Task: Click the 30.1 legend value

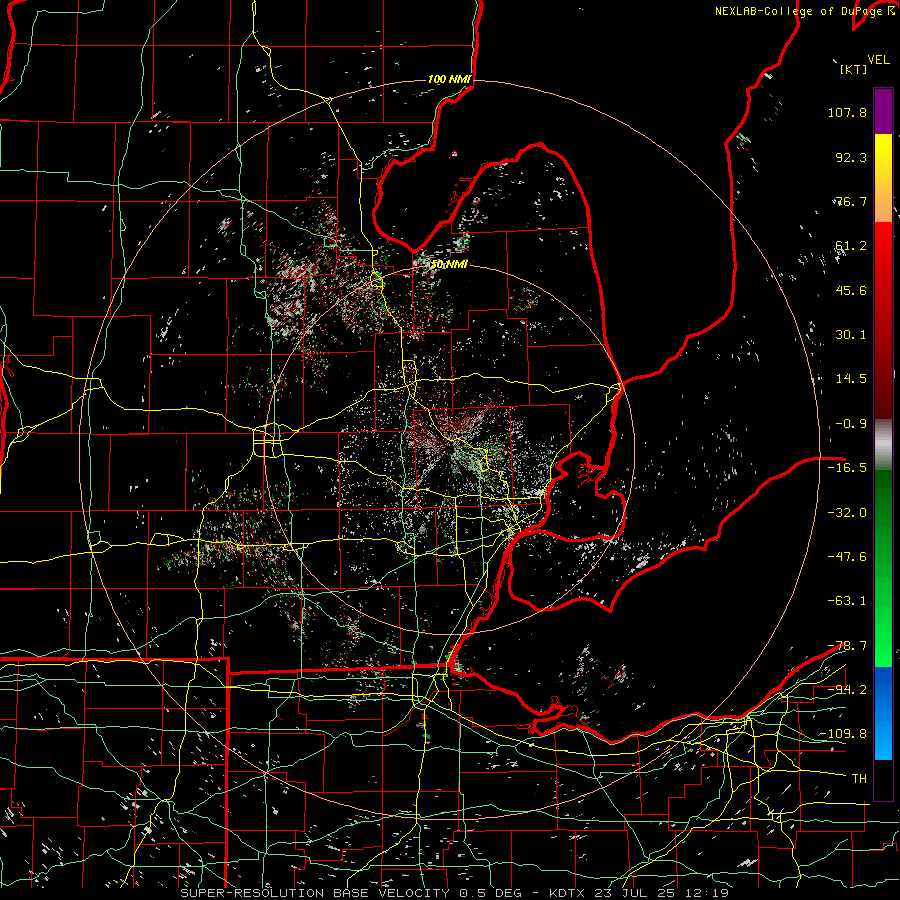Action: point(851,335)
